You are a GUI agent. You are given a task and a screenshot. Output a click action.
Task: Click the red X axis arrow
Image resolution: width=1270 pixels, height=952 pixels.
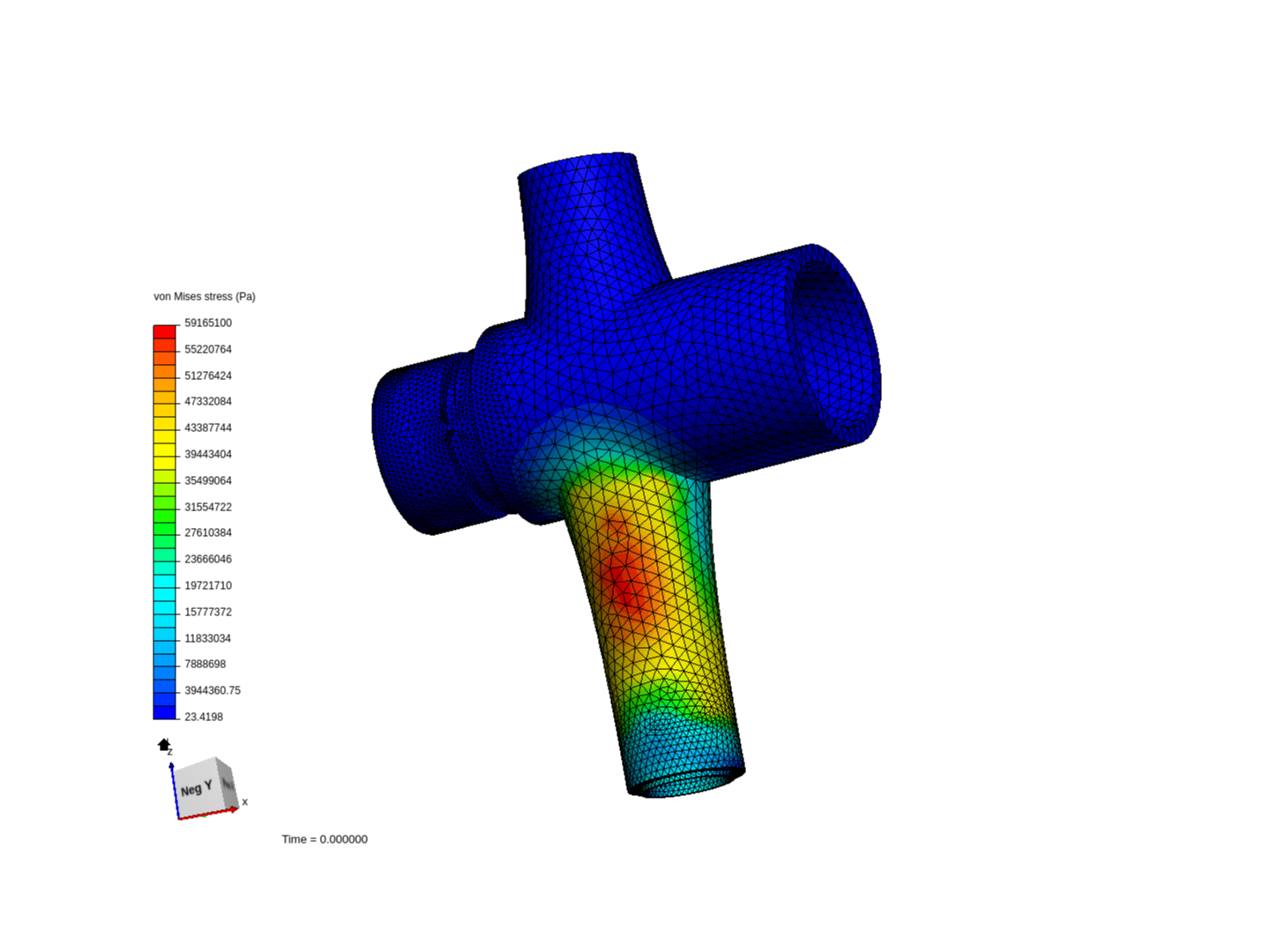coord(209,814)
